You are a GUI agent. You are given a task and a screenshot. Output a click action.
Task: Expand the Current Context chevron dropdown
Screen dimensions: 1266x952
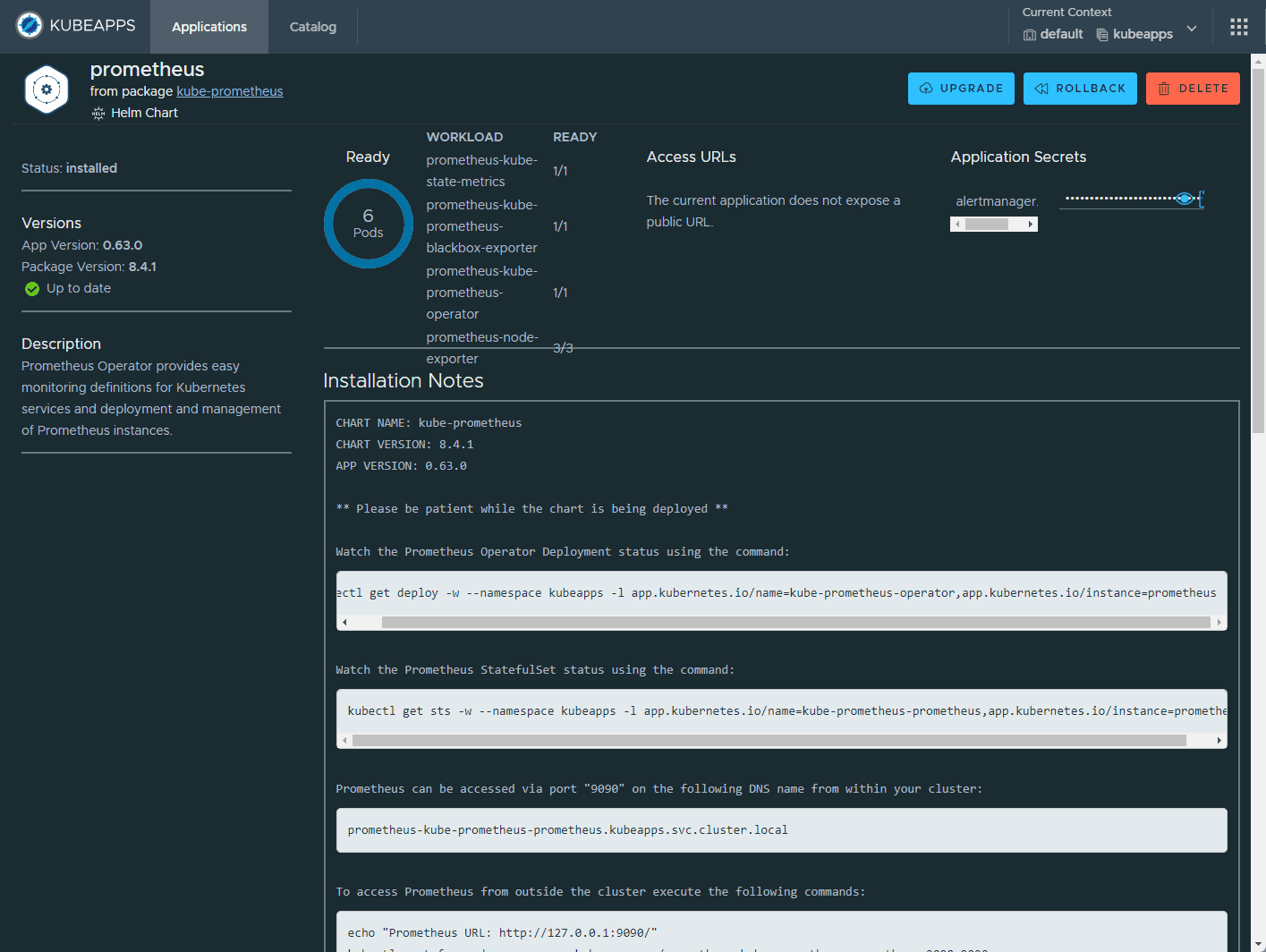coord(1192,29)
